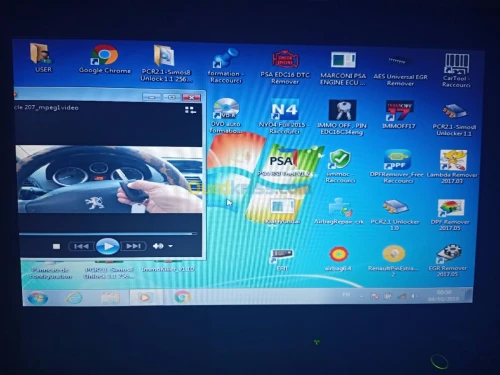Open RenaultPinExtra 2 icon
This screenshot has width=500, height=375.
393,255
